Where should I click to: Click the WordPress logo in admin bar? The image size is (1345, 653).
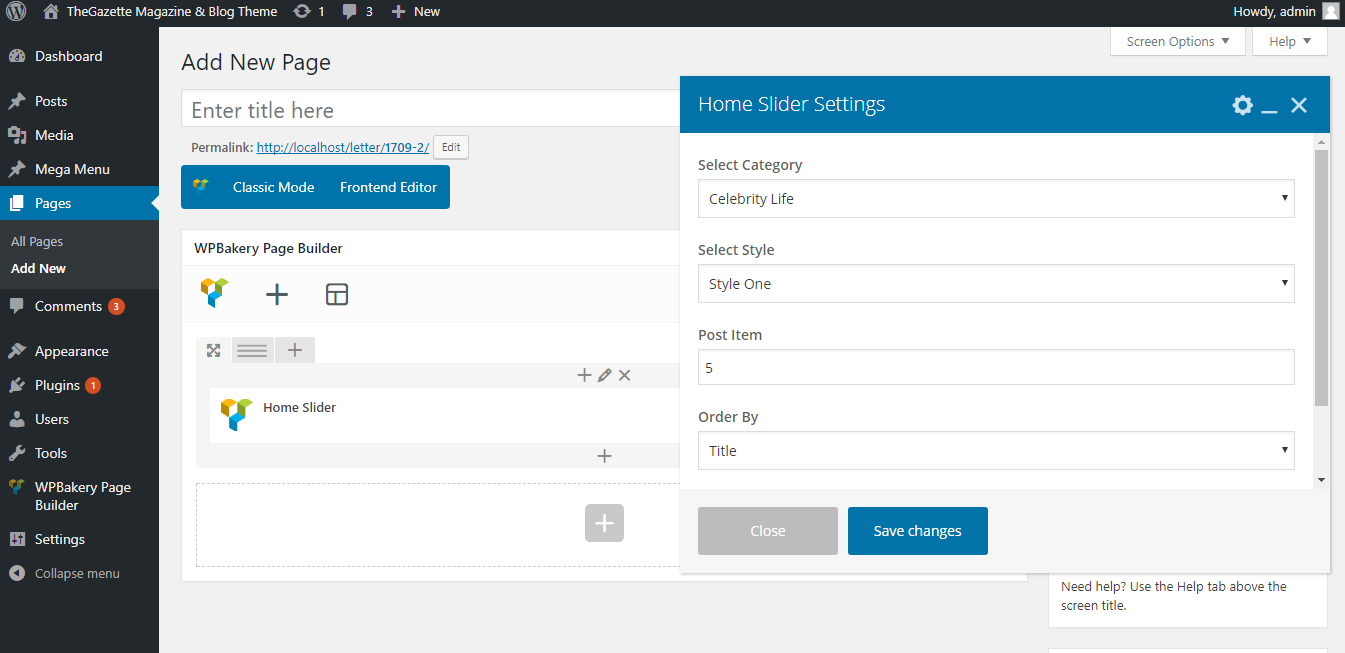(x=16, y=12)
